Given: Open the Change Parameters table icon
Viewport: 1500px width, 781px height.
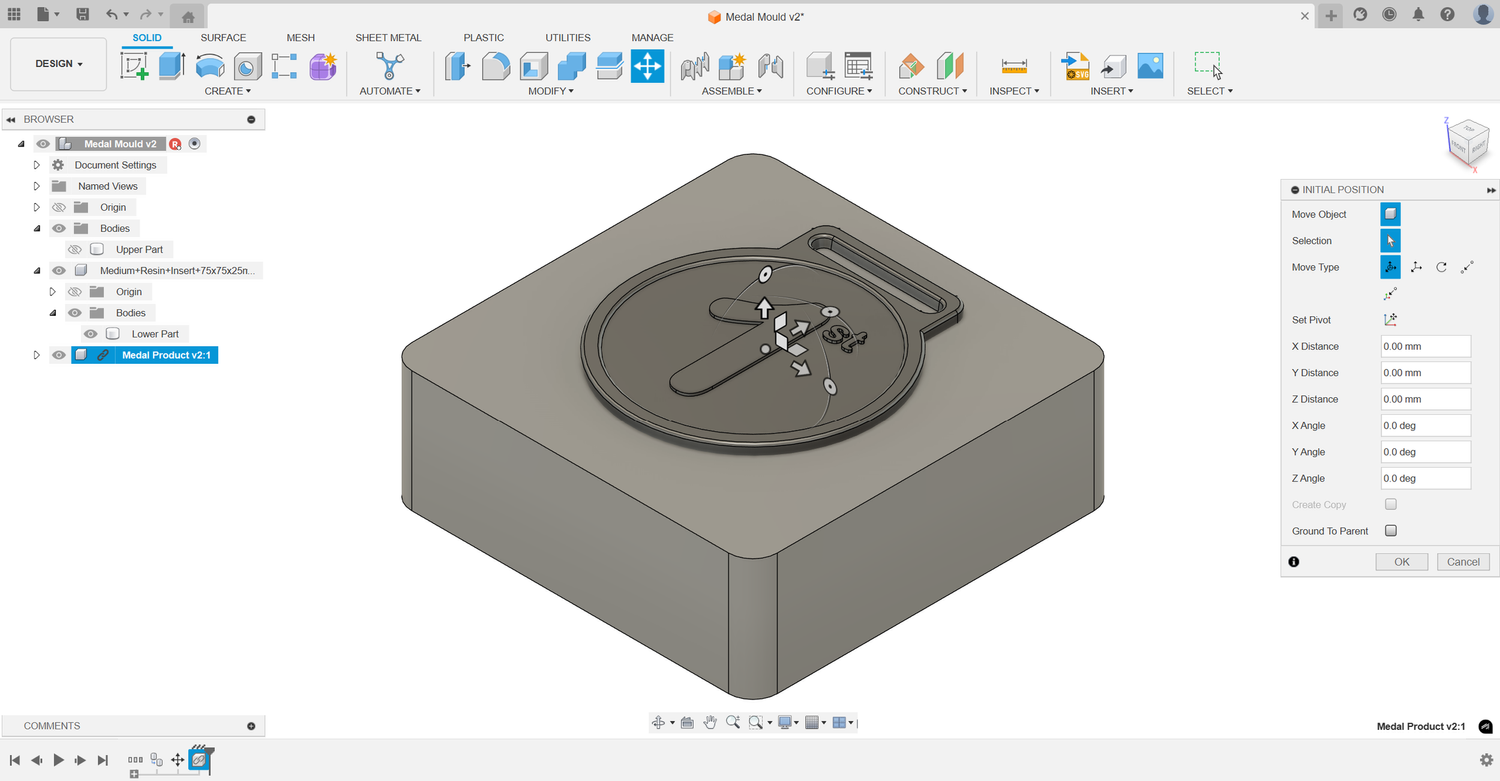Looking at the screenshot, I should click(x=858, y=66).
